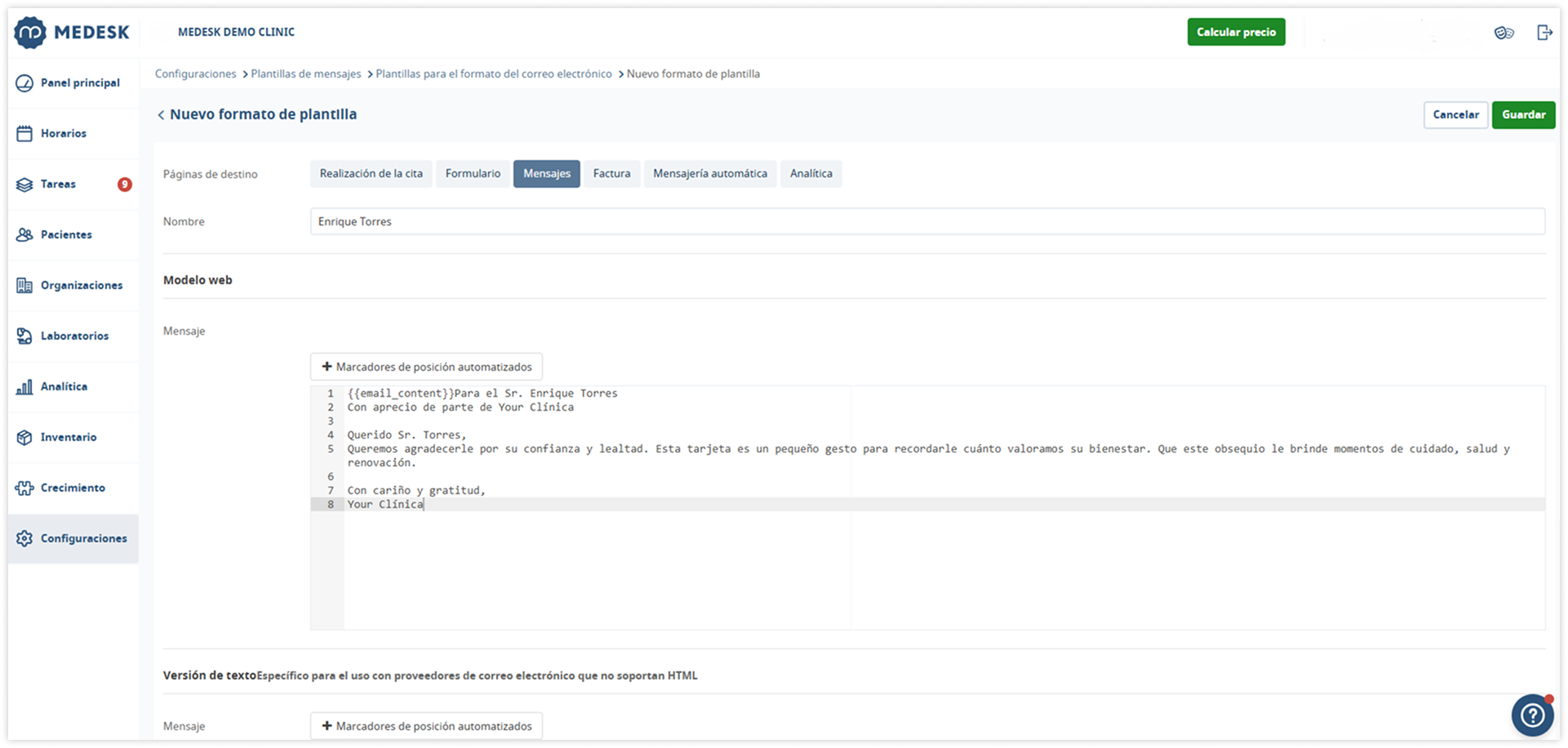The height and width of the screenshot is (748, 1568).
Task: Click line number 5 in editor gutter
Action: click(331, 449)
